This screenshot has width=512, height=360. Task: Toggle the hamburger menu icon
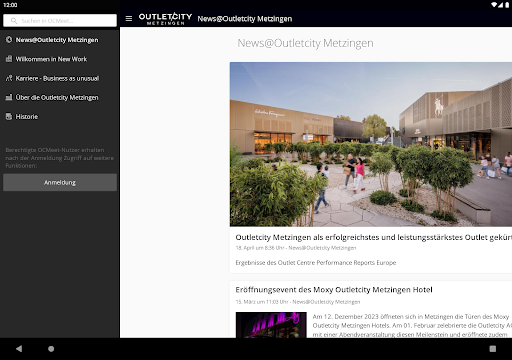(x=129, y=19)
